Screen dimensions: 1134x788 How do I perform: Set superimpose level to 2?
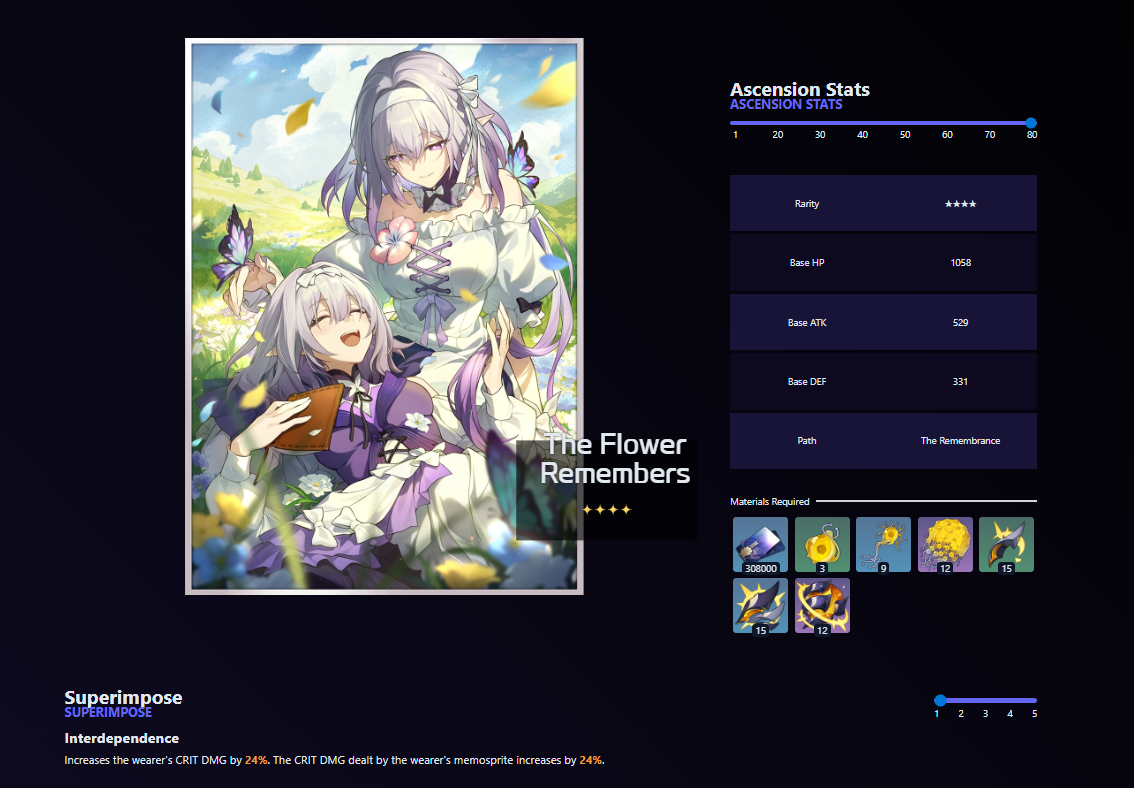pos(961,714)
